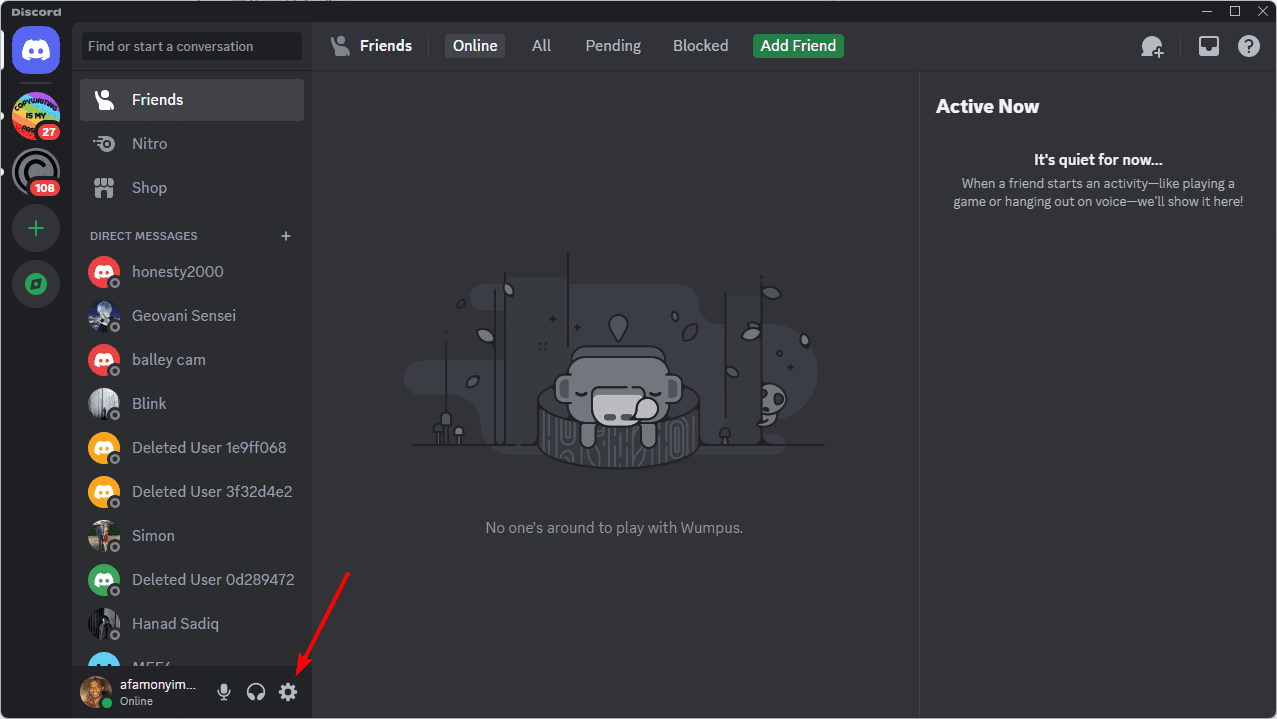Click the Direct Messages section header
Screen dimensions: 1277x719
tap(144, 236)
